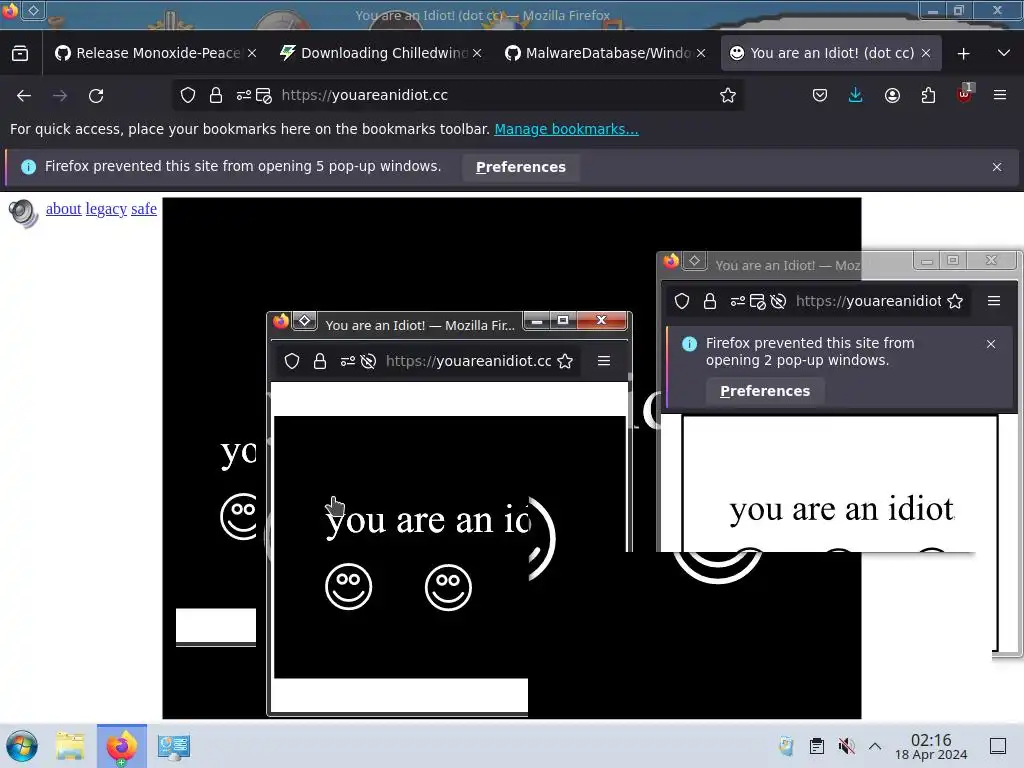Click autoplay blocked icon in right popup
1024x768 pixels.
[778, 301]
